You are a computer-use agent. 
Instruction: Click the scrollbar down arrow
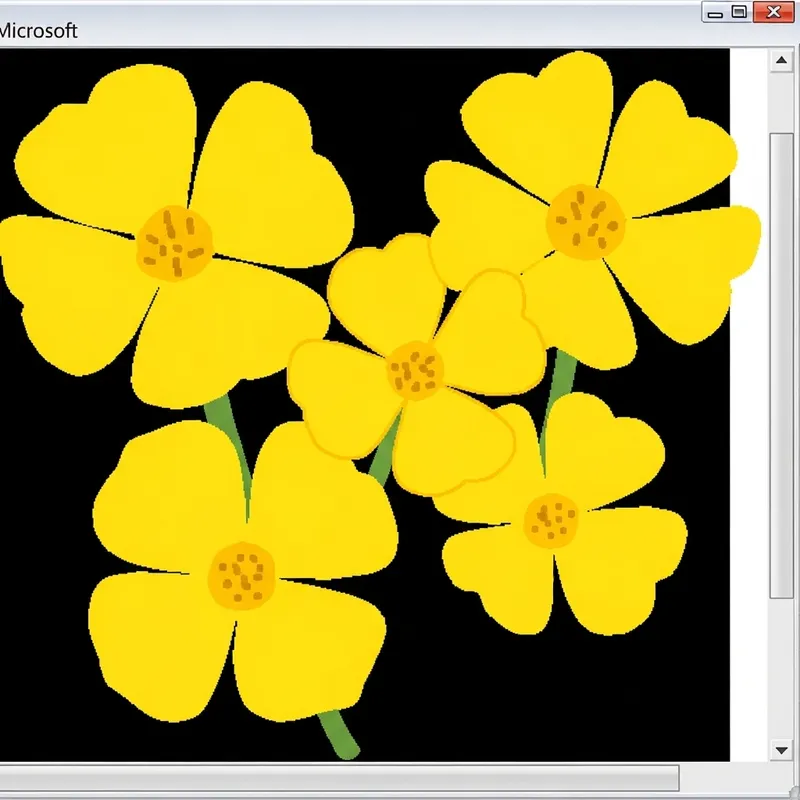[783, 748]
